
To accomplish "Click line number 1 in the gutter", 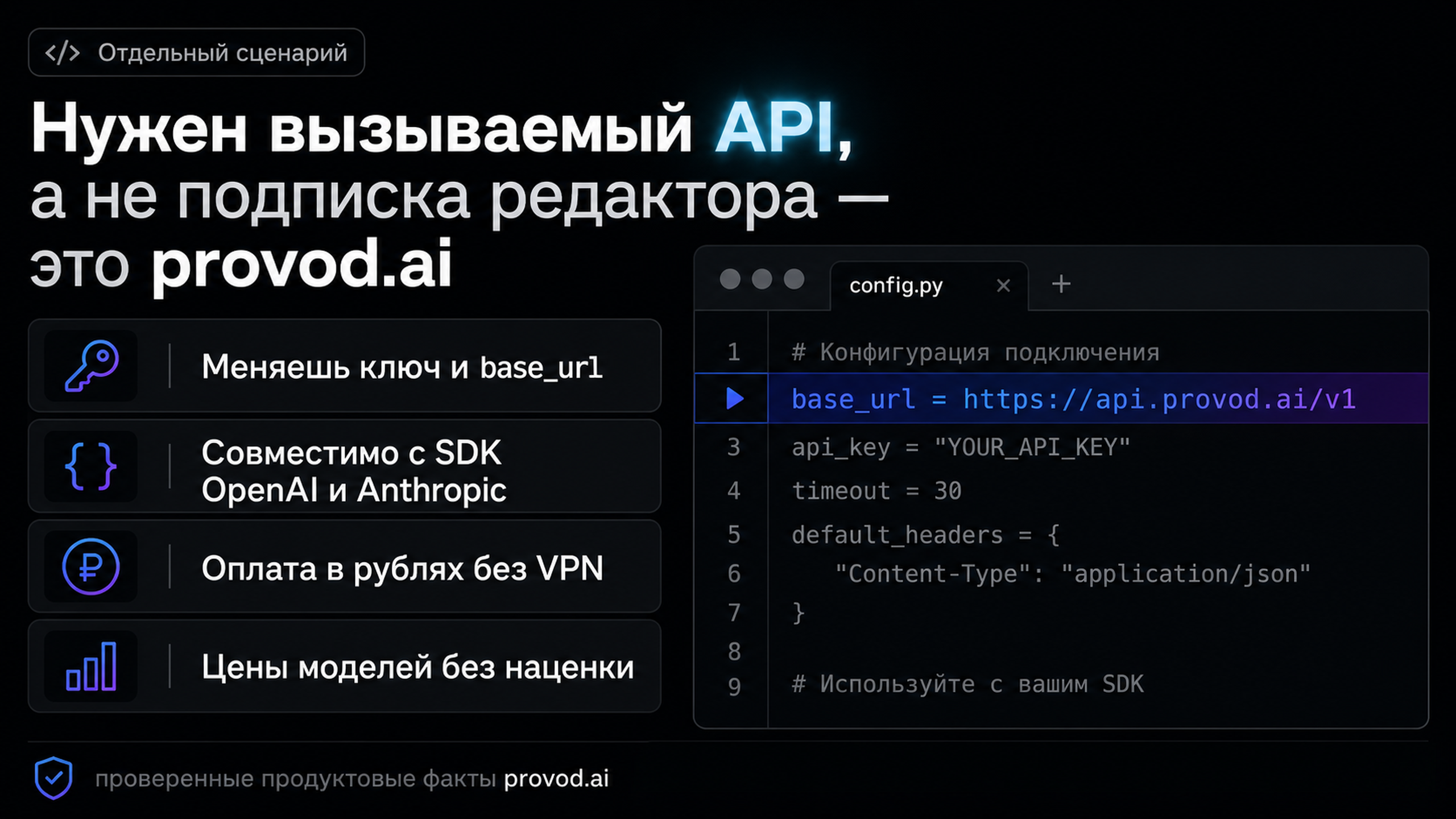I will coord(734,352).
